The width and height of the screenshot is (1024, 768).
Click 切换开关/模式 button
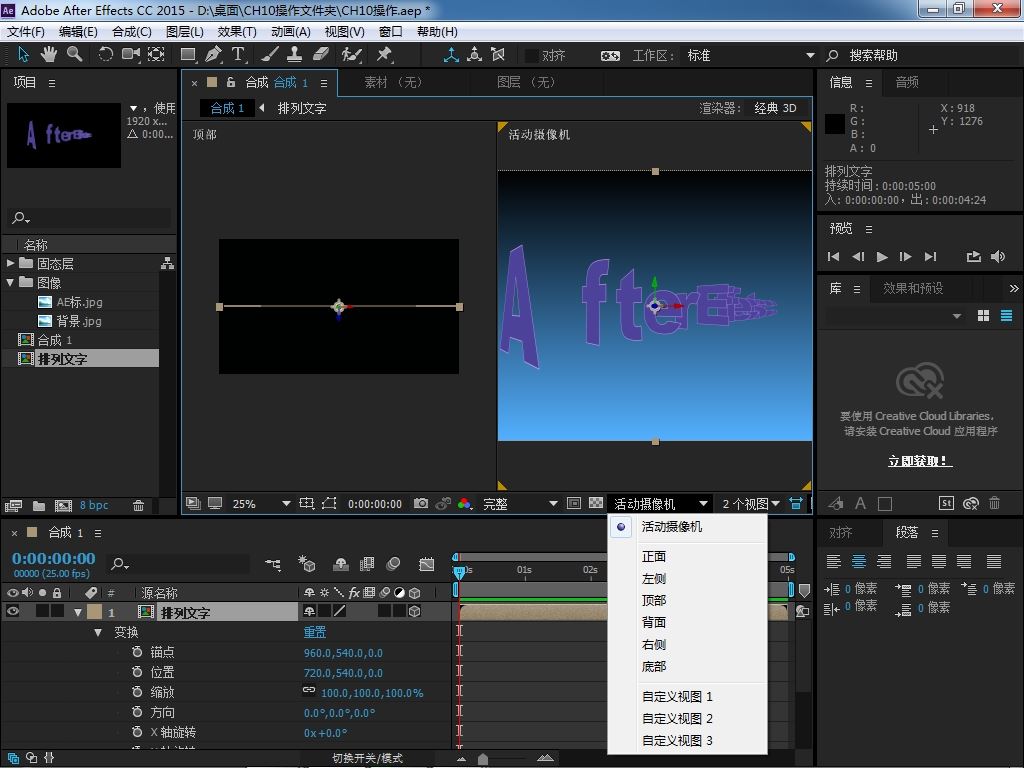tap(368, 758)
